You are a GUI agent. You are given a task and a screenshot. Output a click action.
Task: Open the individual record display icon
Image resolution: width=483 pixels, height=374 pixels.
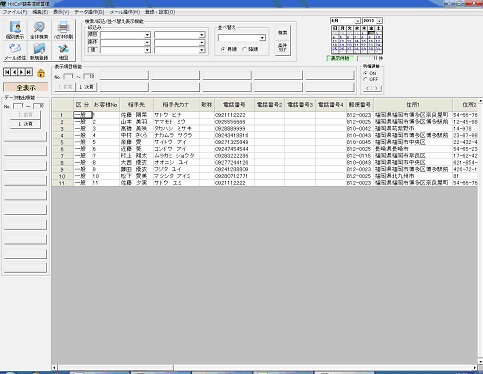coord(15,27)
